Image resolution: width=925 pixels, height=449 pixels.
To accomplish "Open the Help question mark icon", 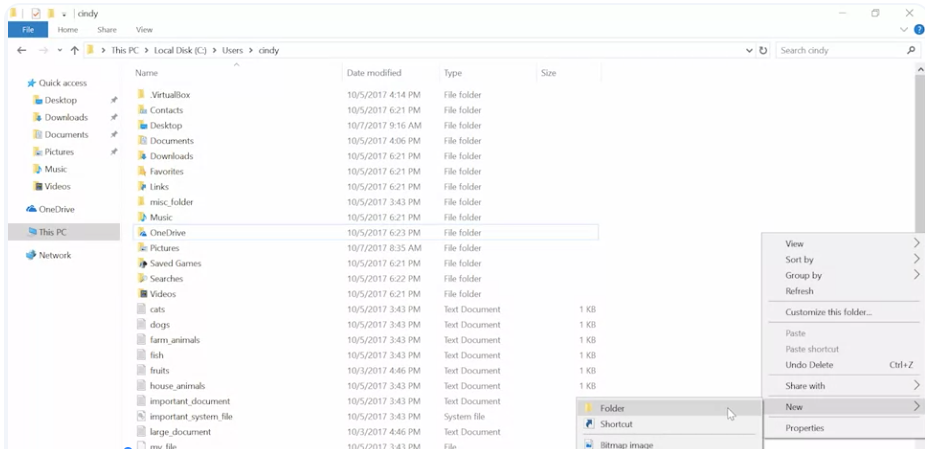I will [919, 30].
